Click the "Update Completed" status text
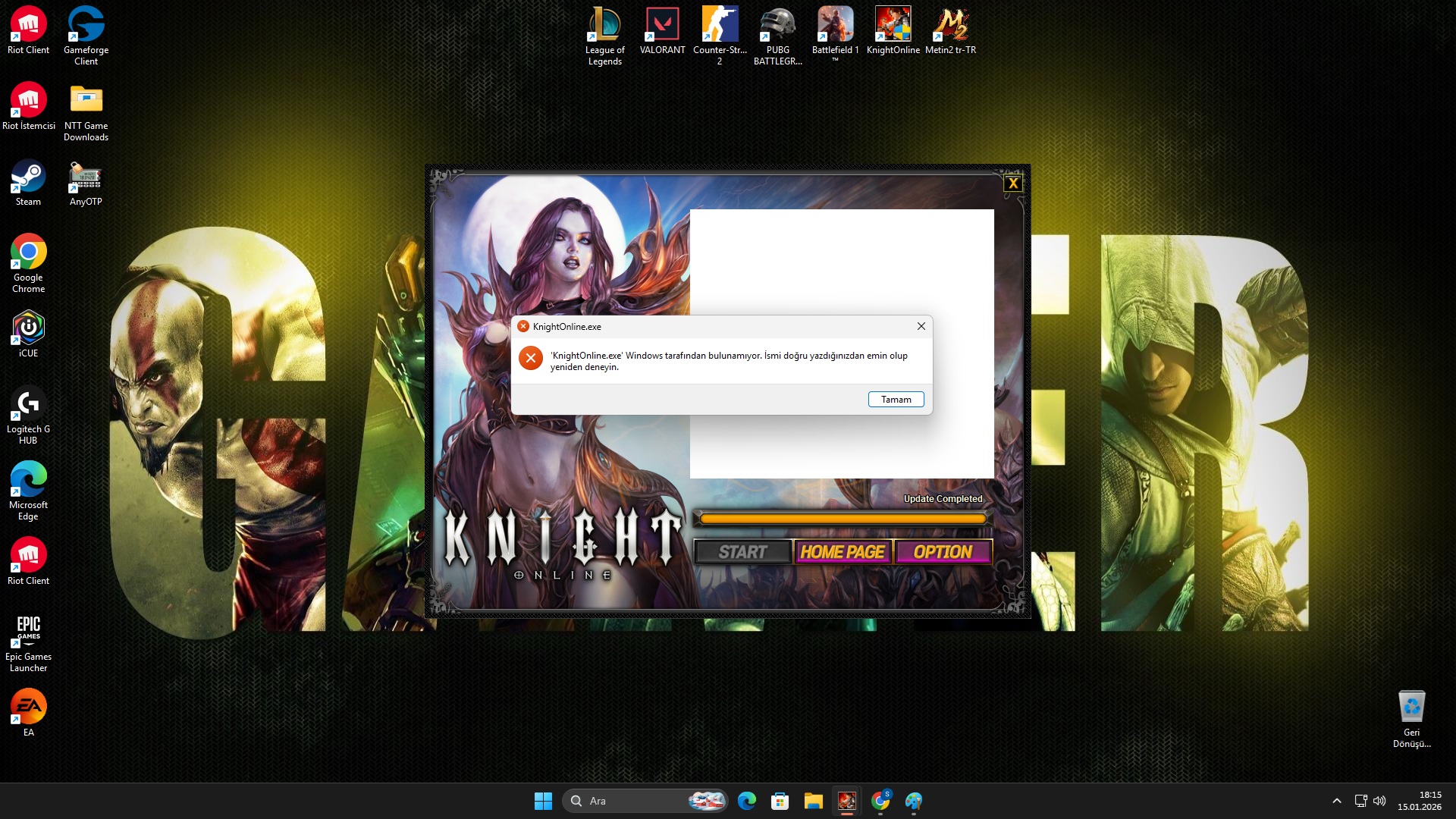1456x819 pixels. pyautogui.click(x=943, y=499)
